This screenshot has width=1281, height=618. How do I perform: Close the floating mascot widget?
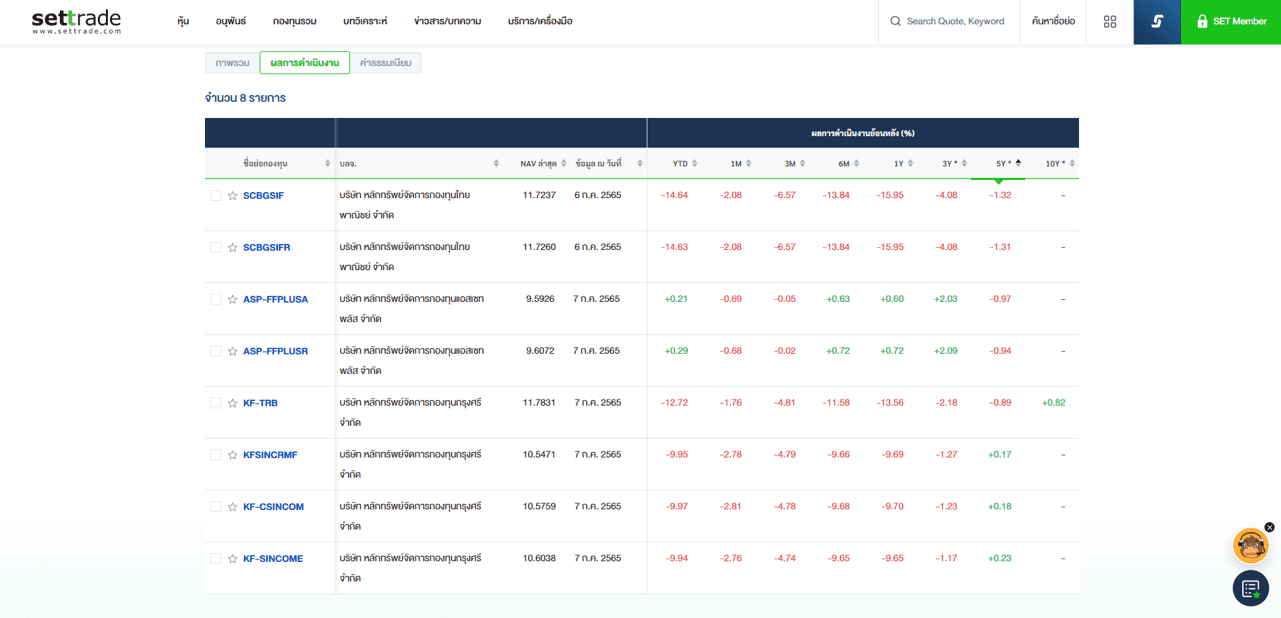(1269, 527)
